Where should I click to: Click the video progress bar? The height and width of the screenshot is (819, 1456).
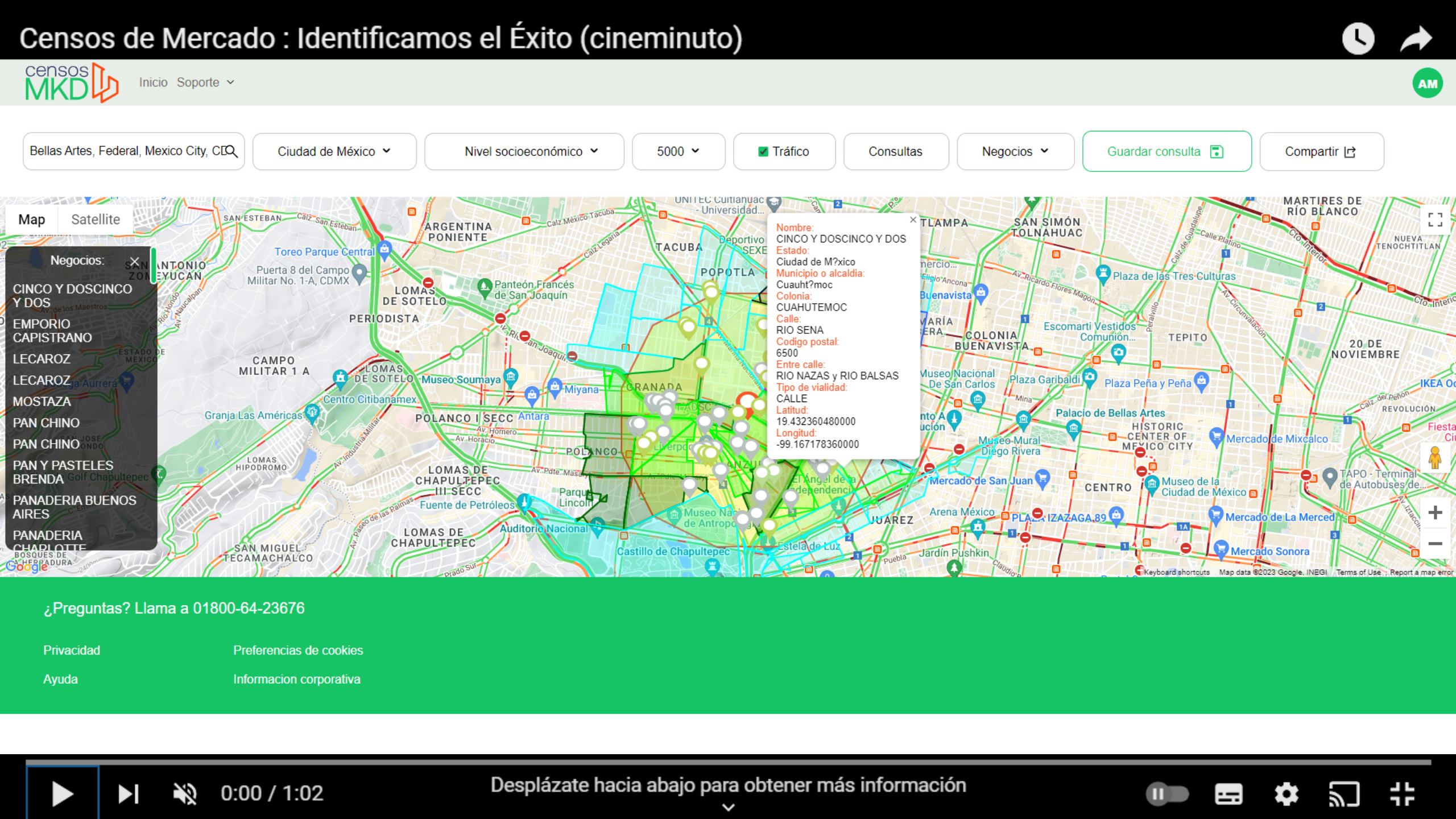[728, 762]
